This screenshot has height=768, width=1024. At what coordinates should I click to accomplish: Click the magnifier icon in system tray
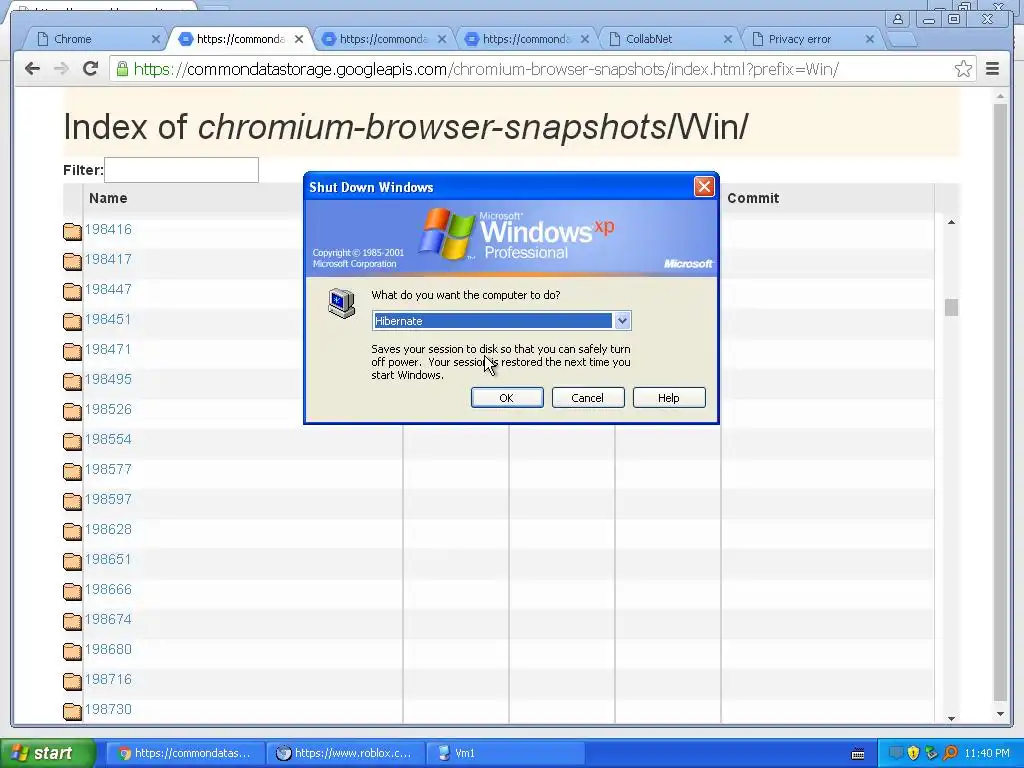point(950,753)
